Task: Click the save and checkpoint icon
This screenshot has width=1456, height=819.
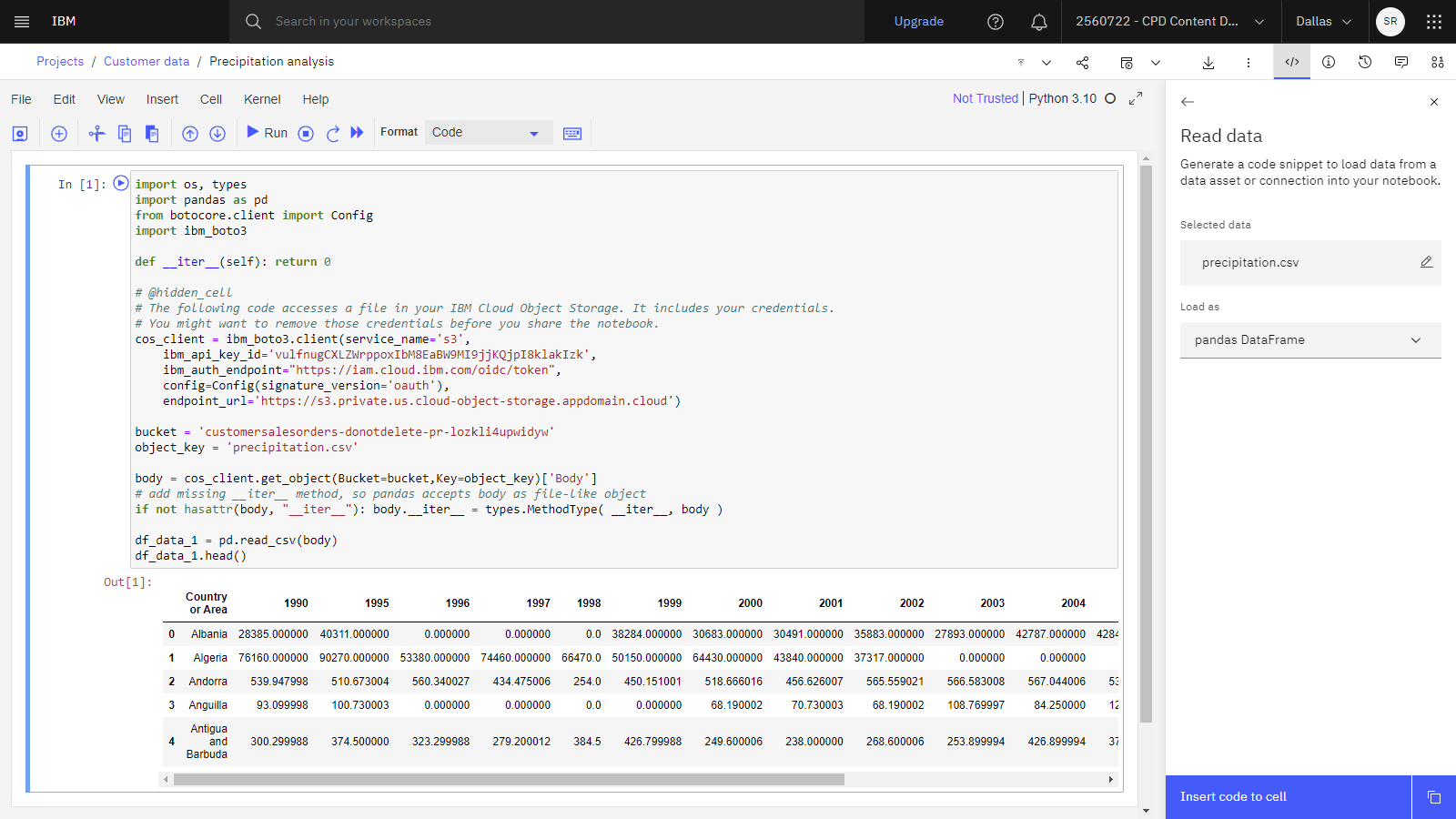Action: coord(20,134)
